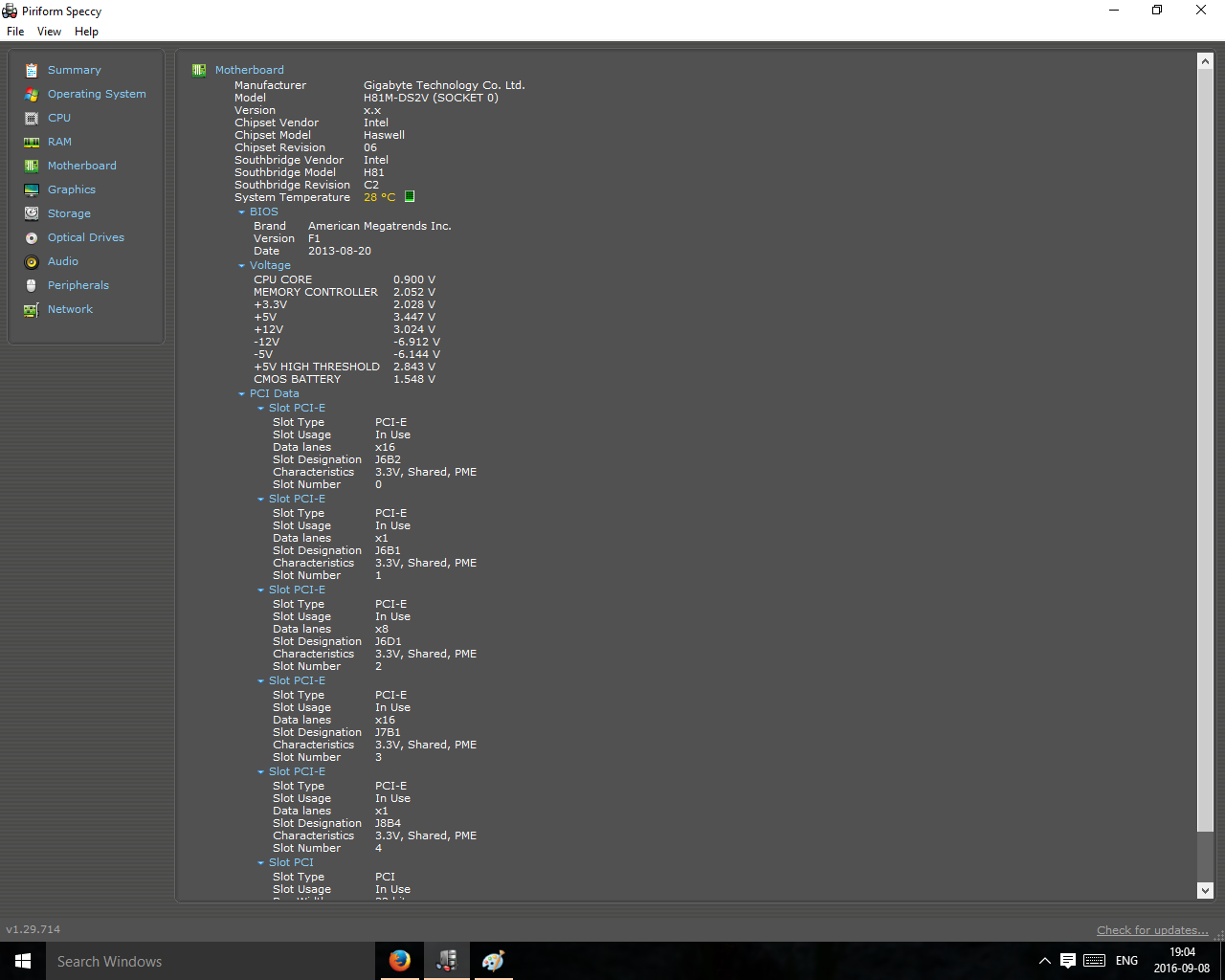Open the Graphics sidebar icon
This screenshot has width=1225, height=980.
(x=32, y=189)
